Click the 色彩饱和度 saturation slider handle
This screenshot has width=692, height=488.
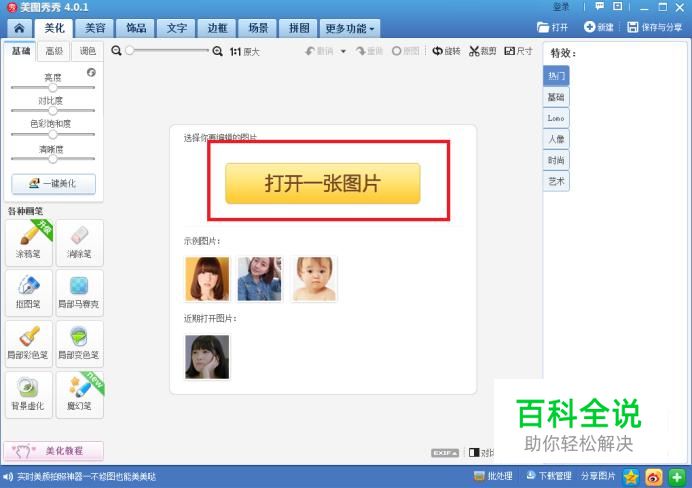pyautogui.click(x=53, y=134)
